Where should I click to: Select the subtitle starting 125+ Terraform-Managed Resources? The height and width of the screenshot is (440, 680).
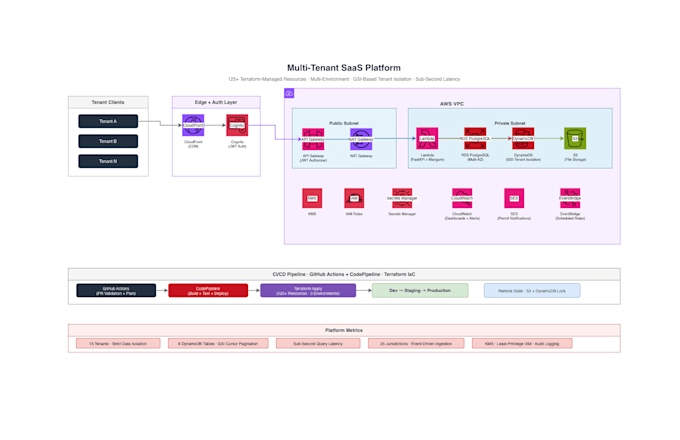coord(344,79)
